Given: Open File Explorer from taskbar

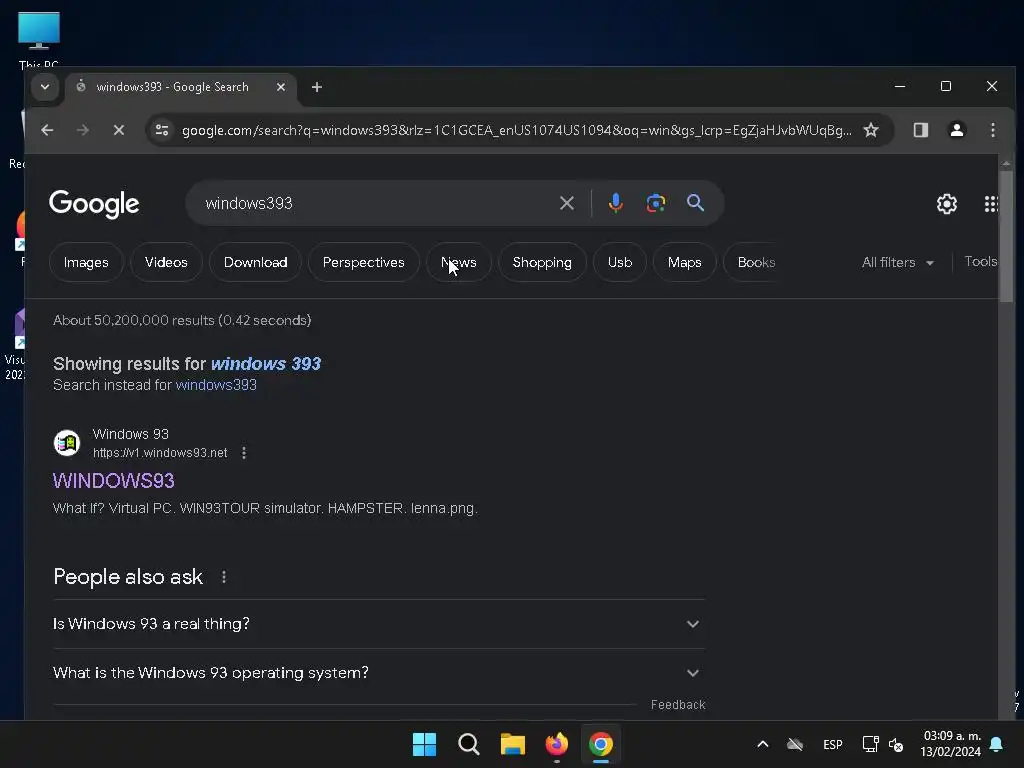Looking at the screenshot, I should click(513, 744).
